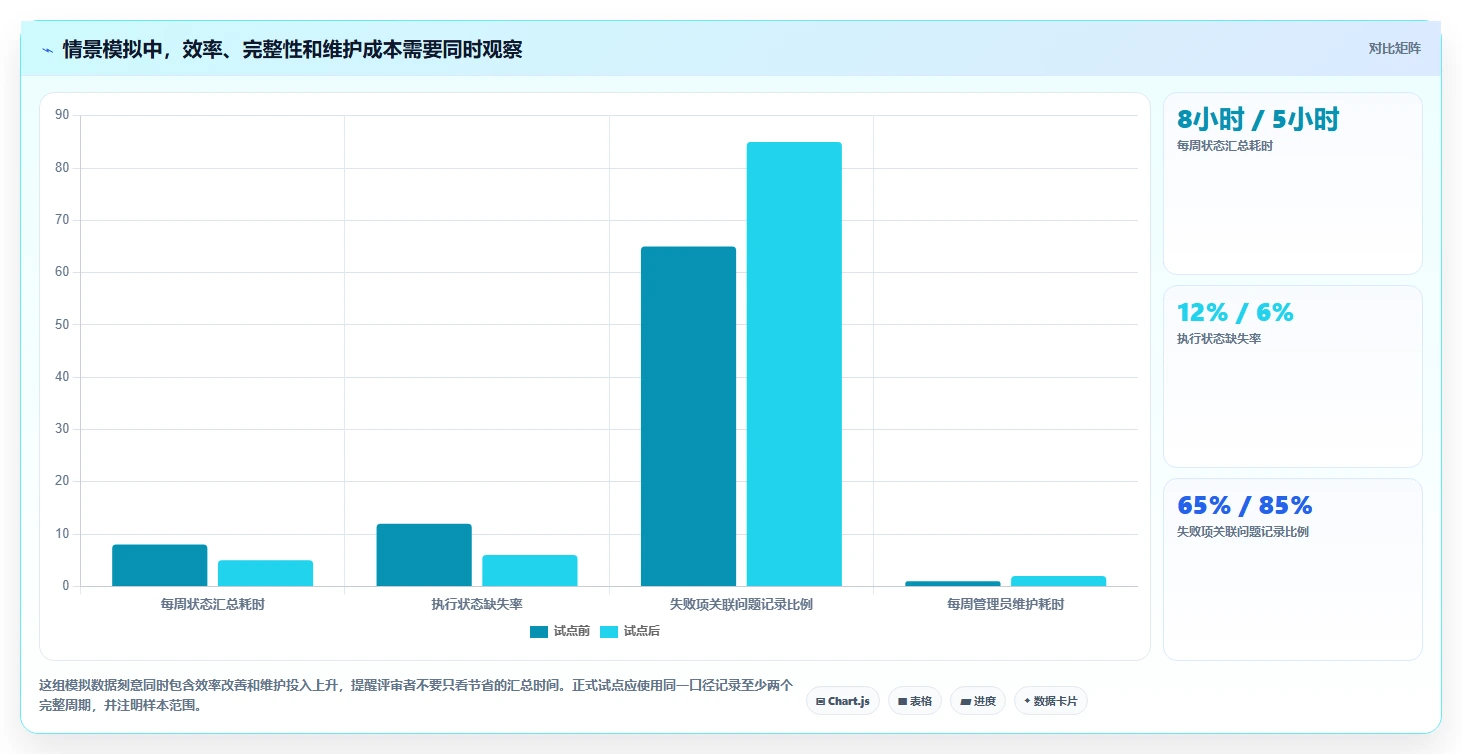The height and width of the screenshot is (754, 1462).
Task: Click the 试点前 bar for 每周管理员维护耗时
Action: point(953,583)
